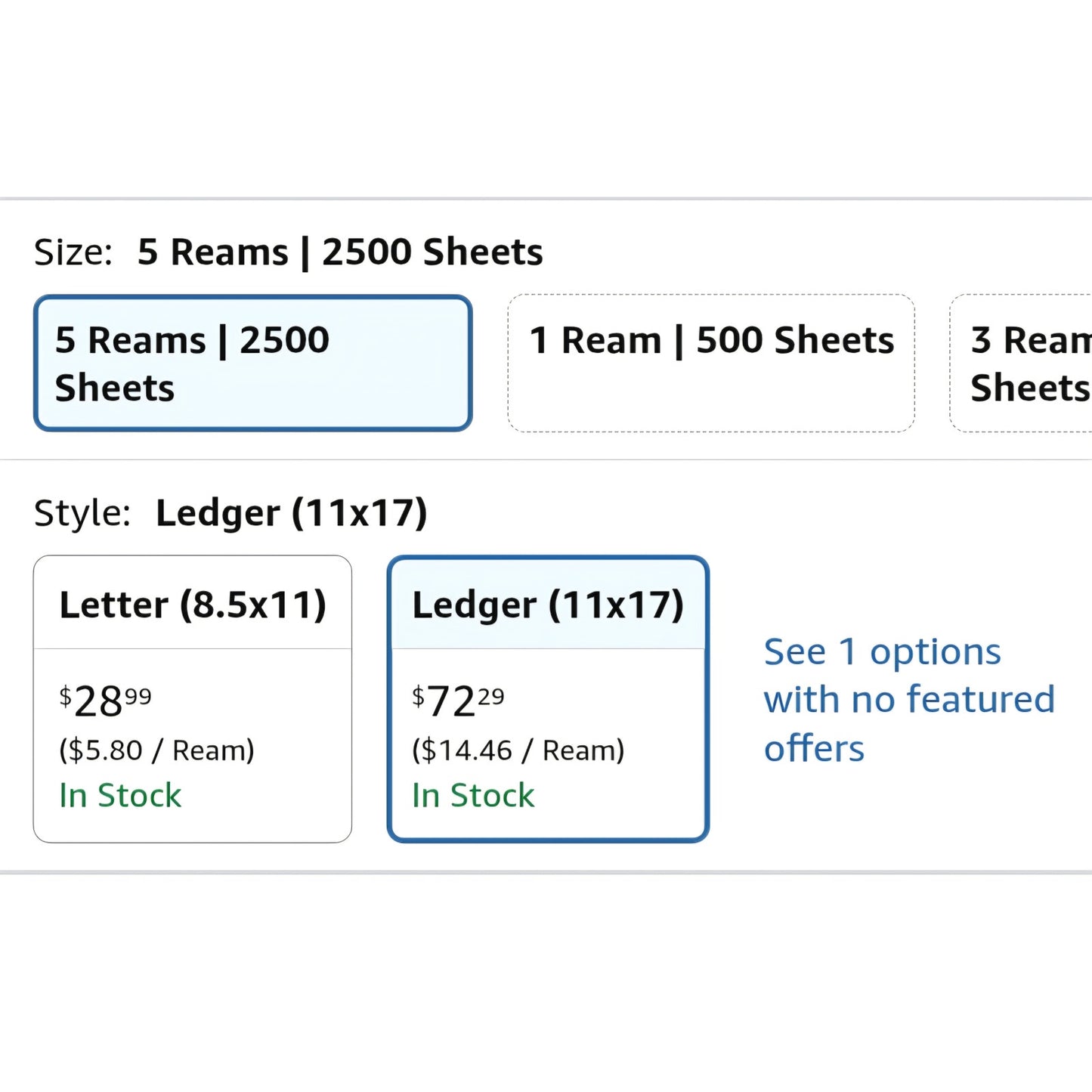The width and height of the screenshot is (1092, 1092).
Task: Click the $72.29 price in the Ledger card
Action: click(x=458, y=701)
